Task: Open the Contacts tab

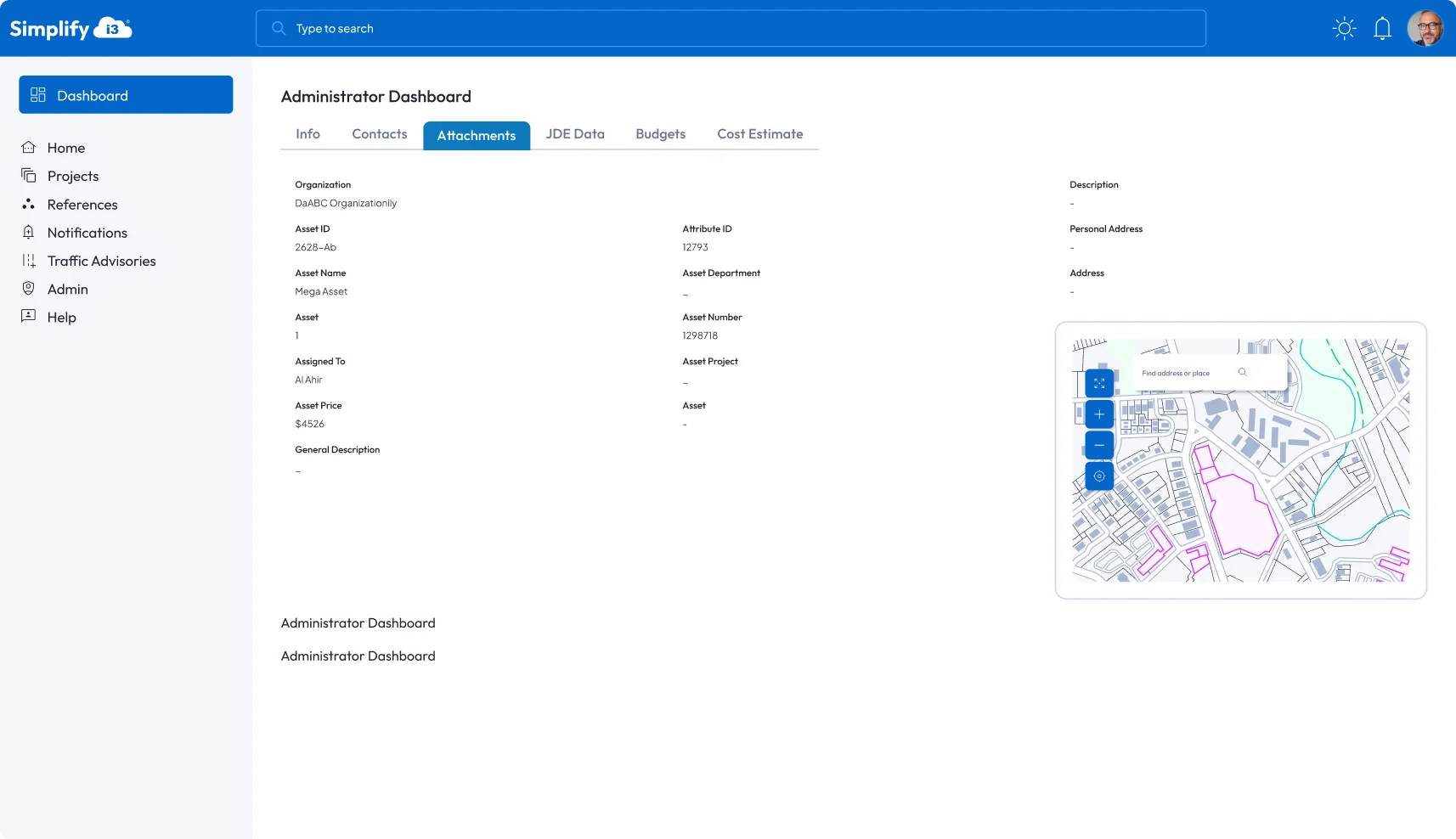Action: tap(379, 134)
